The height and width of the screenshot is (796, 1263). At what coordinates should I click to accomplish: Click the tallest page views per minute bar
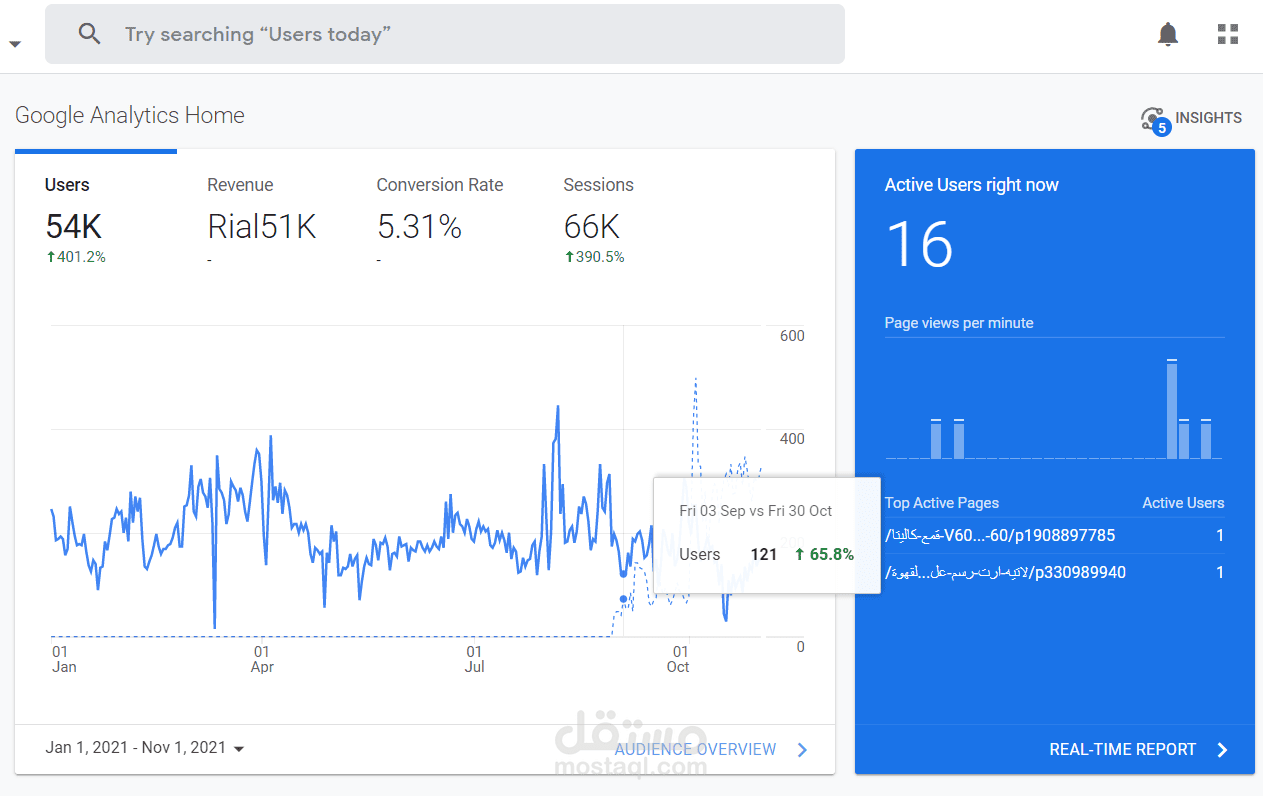[x=1172, y=409]
